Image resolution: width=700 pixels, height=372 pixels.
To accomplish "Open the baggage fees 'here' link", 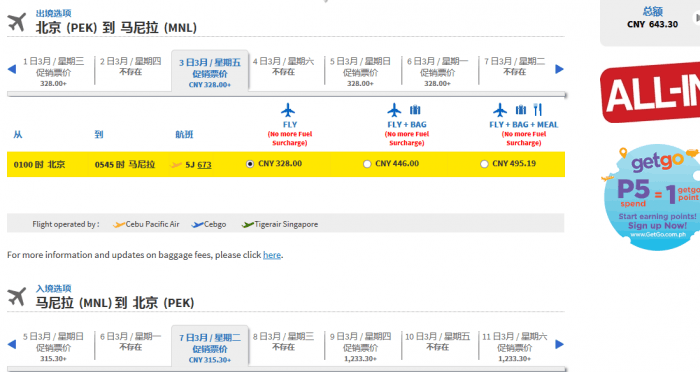I will pyautogui.click(x=272, y=255).
